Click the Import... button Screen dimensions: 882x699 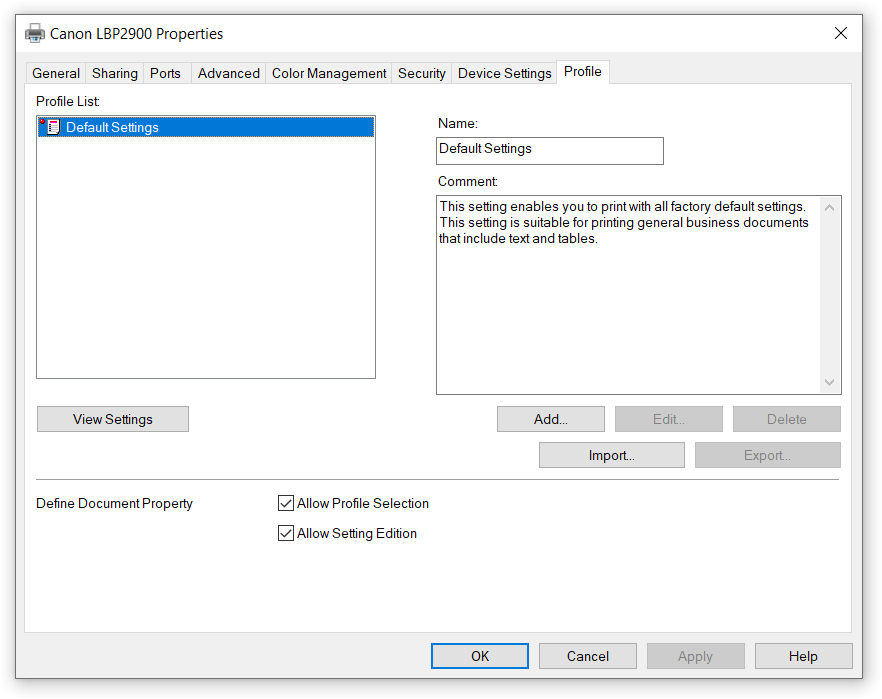click(611, 455)
